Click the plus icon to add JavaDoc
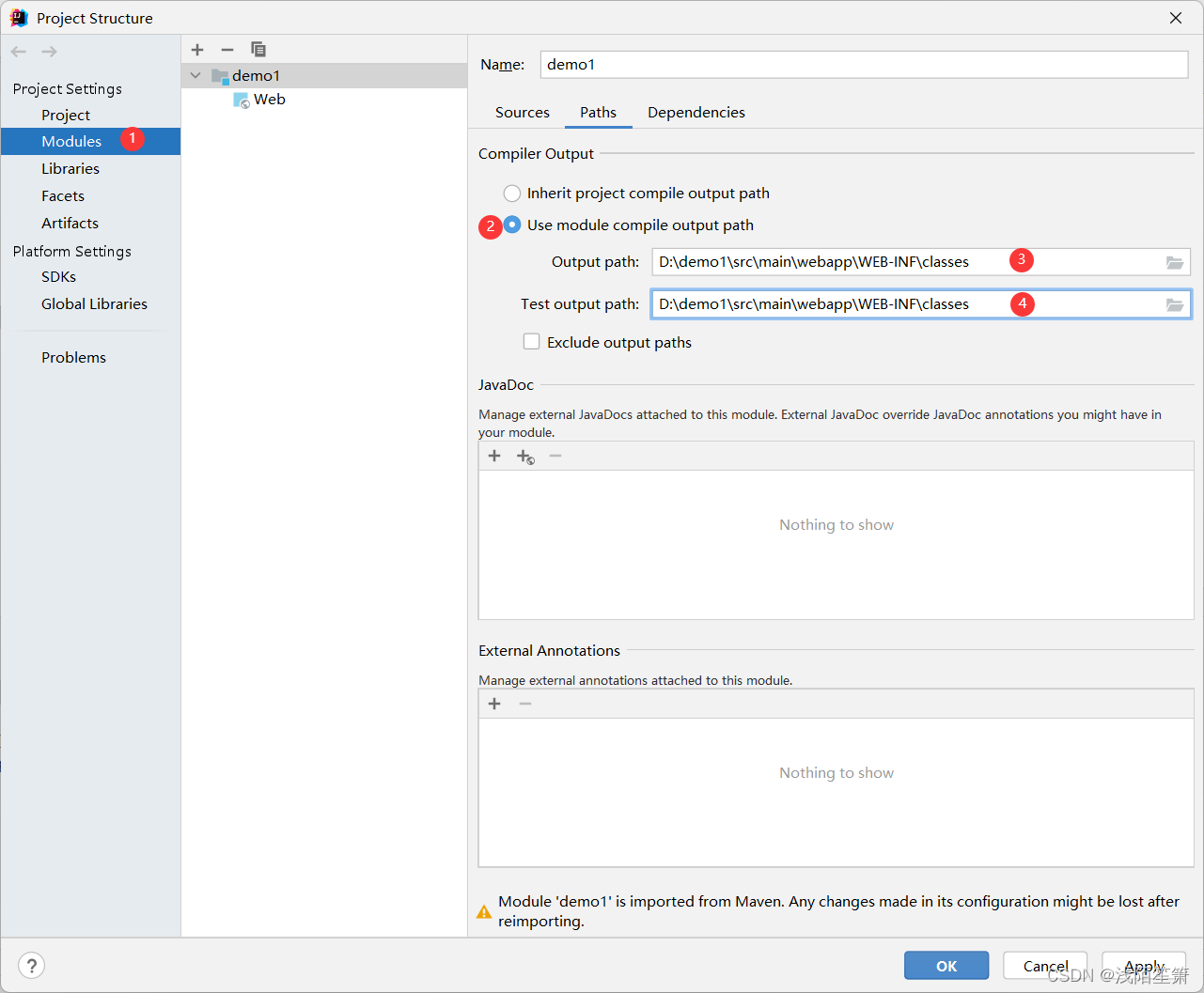The height and width of the screenshot is (993, 1204). [494, 456]
